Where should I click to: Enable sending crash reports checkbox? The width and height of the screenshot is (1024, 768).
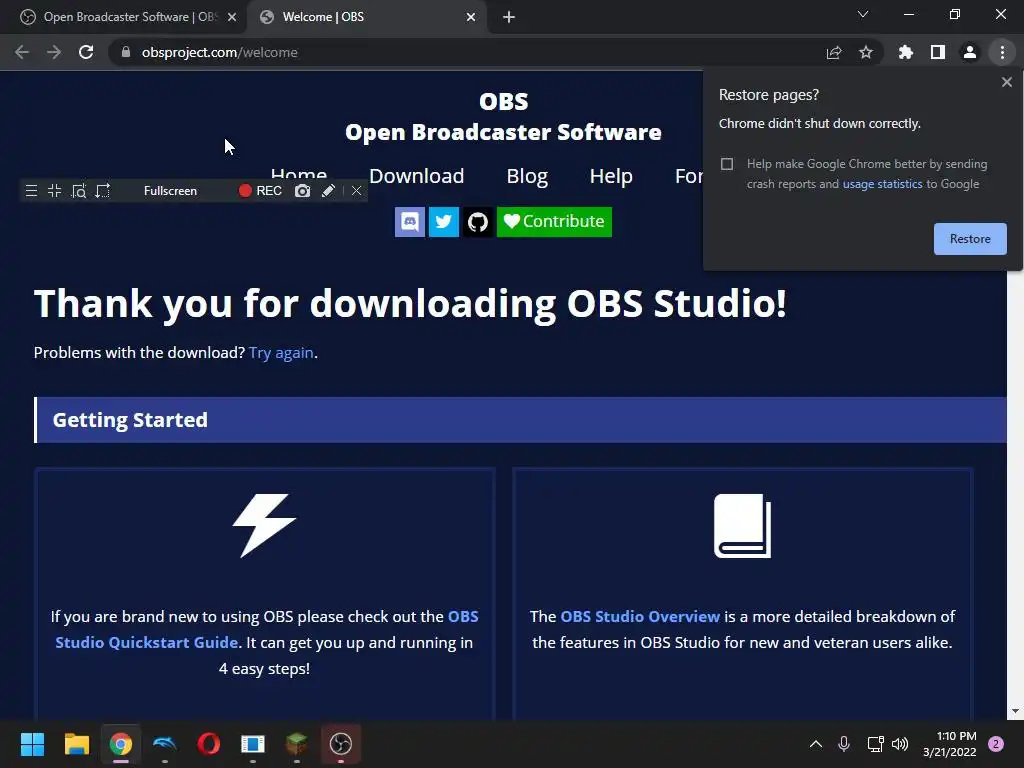[727, 164]
